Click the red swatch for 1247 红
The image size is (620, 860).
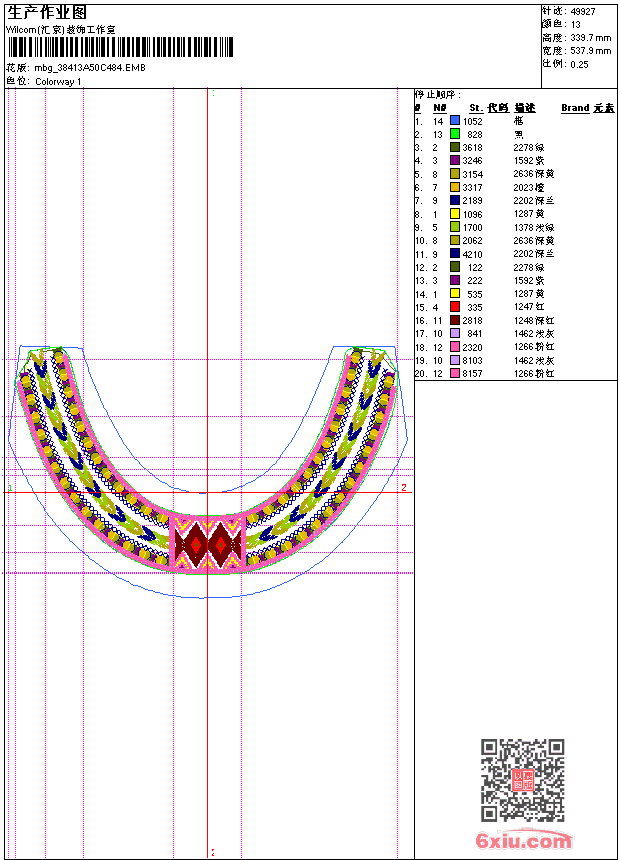pyautogui.click(x=455, y=307)
